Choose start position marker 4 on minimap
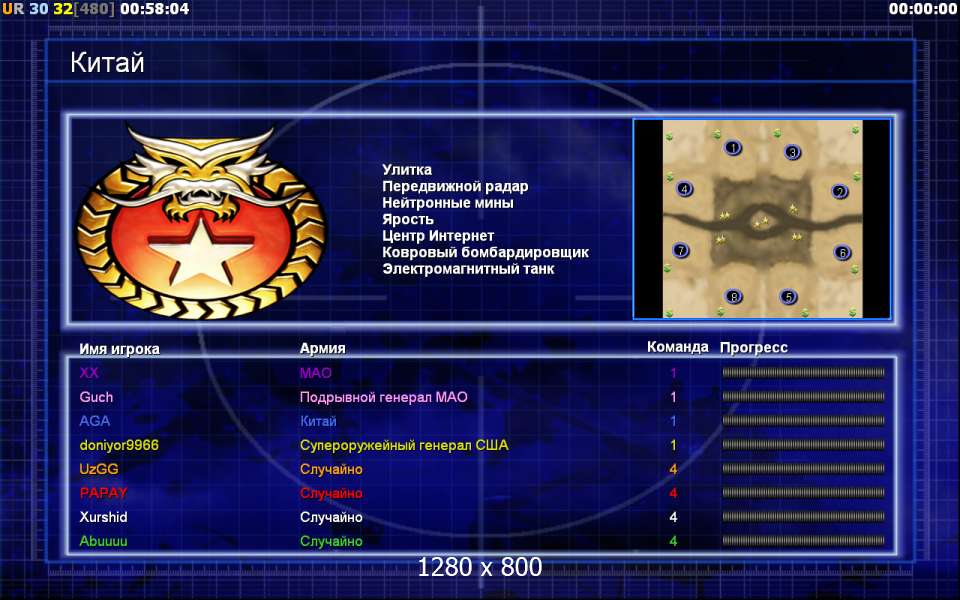 [x=684, y=189]
